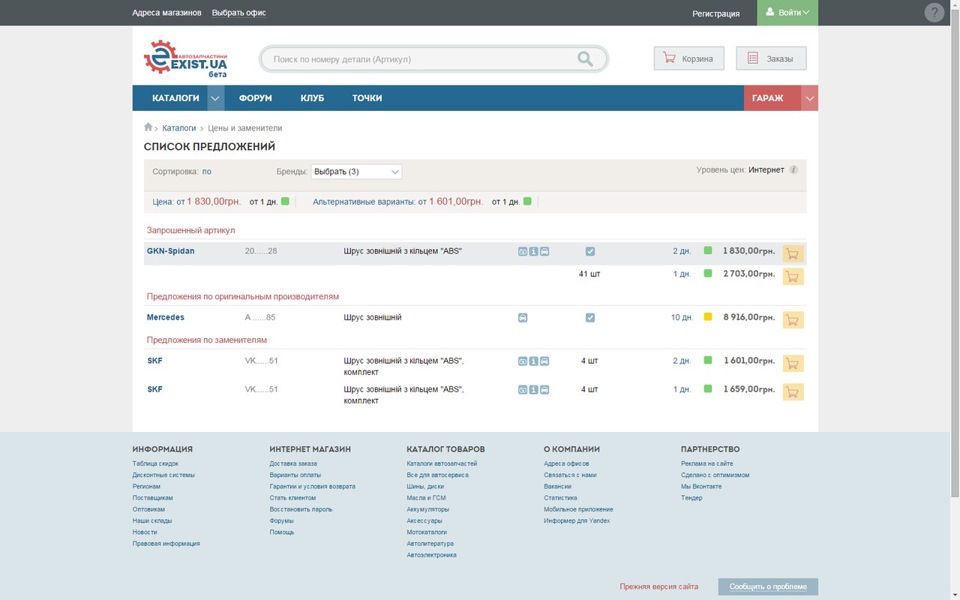This screenshot has width=960, height=600.
Task: Click sorting 'по' link
Action: coord(206,171)
